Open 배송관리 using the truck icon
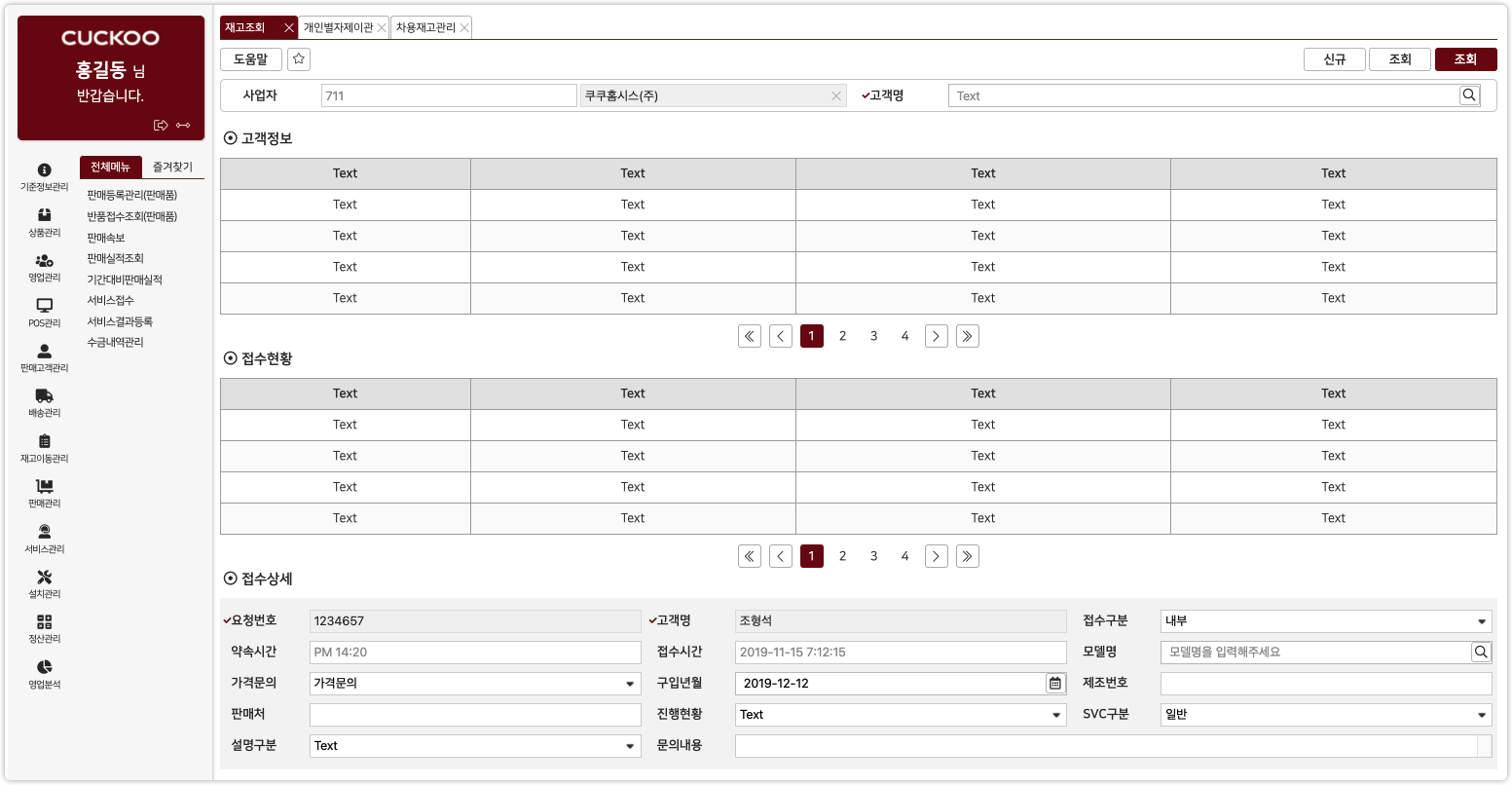The height and width of the screenshot is (785, 1512). (44, 394)
